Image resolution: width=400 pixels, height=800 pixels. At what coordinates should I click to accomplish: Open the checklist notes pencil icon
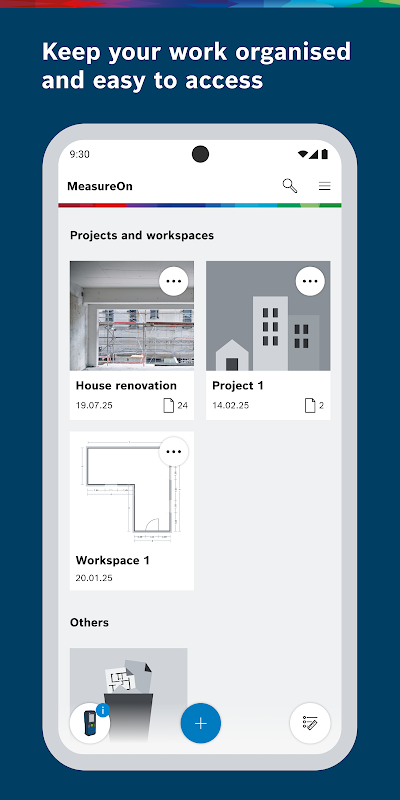(x=310, y=723)
